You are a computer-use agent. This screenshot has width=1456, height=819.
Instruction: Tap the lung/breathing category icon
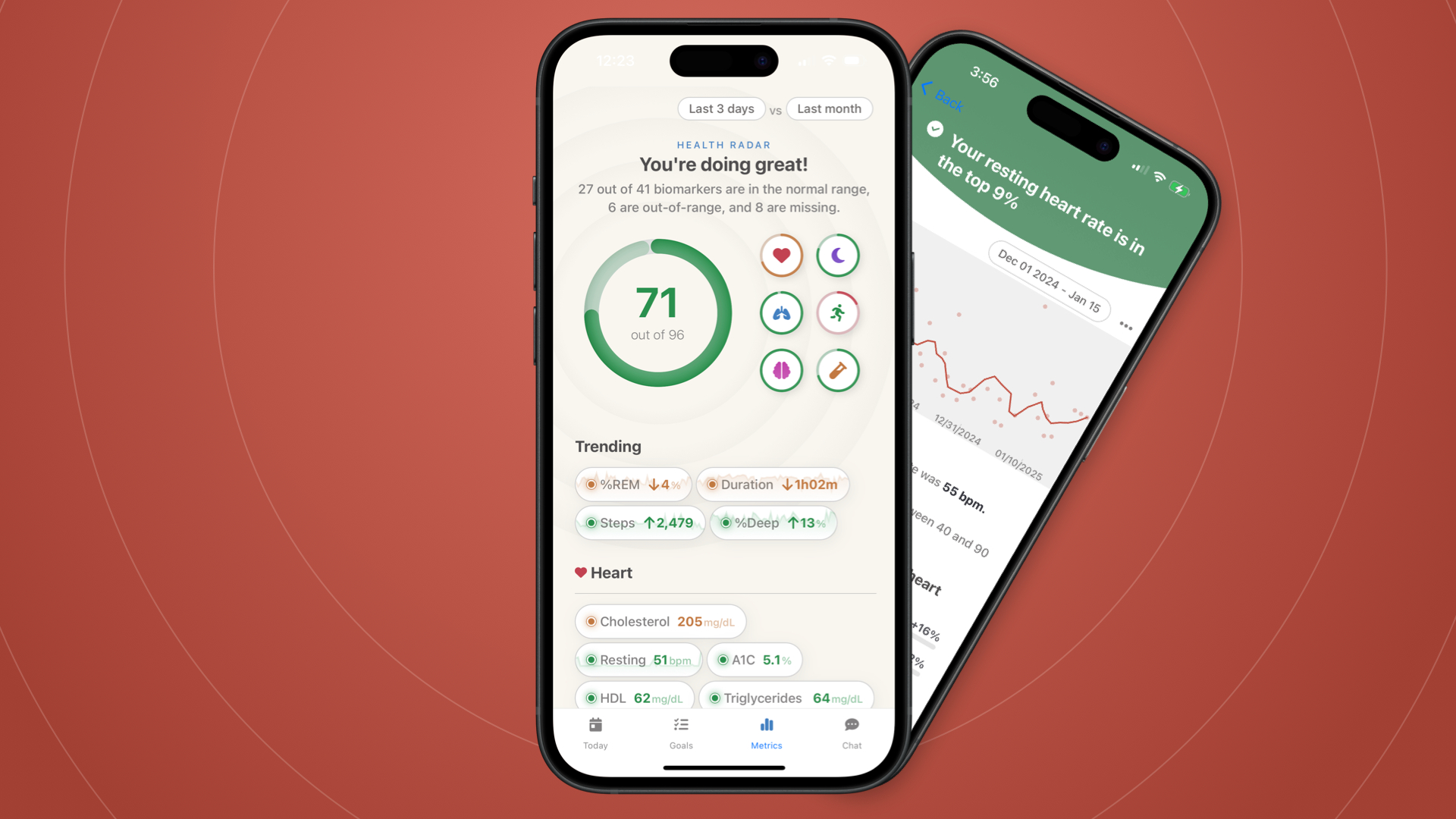(x=780, y=312)
